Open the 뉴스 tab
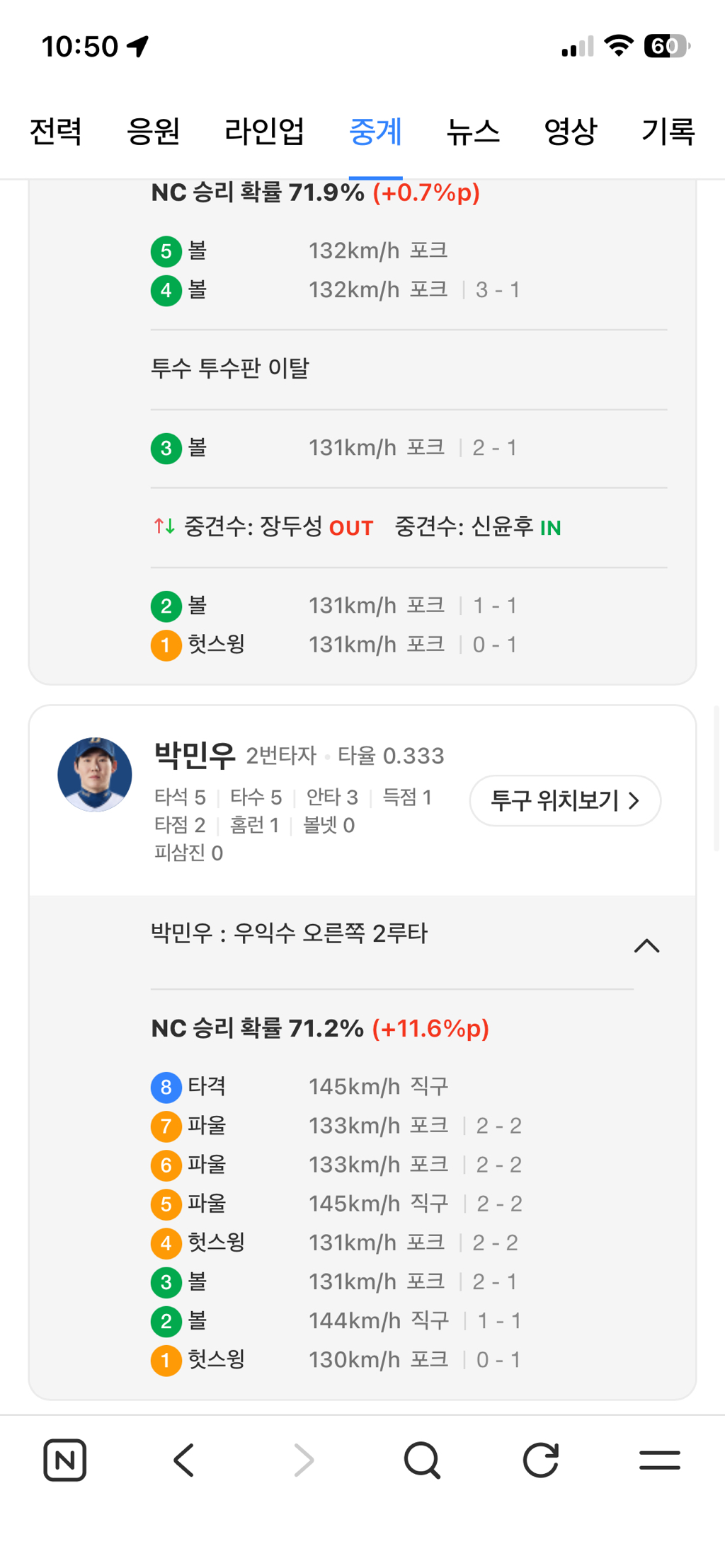 [473, 132]
